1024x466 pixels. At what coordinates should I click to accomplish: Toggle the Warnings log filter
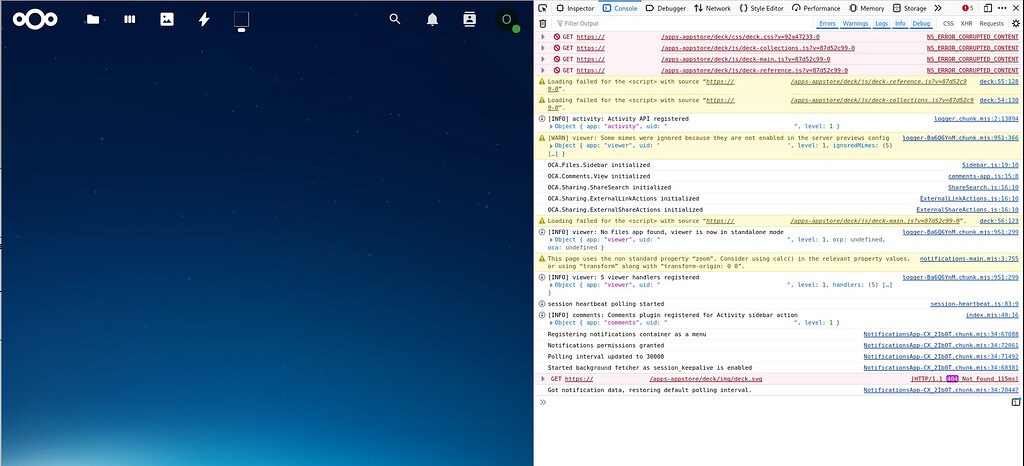point(855,23)
